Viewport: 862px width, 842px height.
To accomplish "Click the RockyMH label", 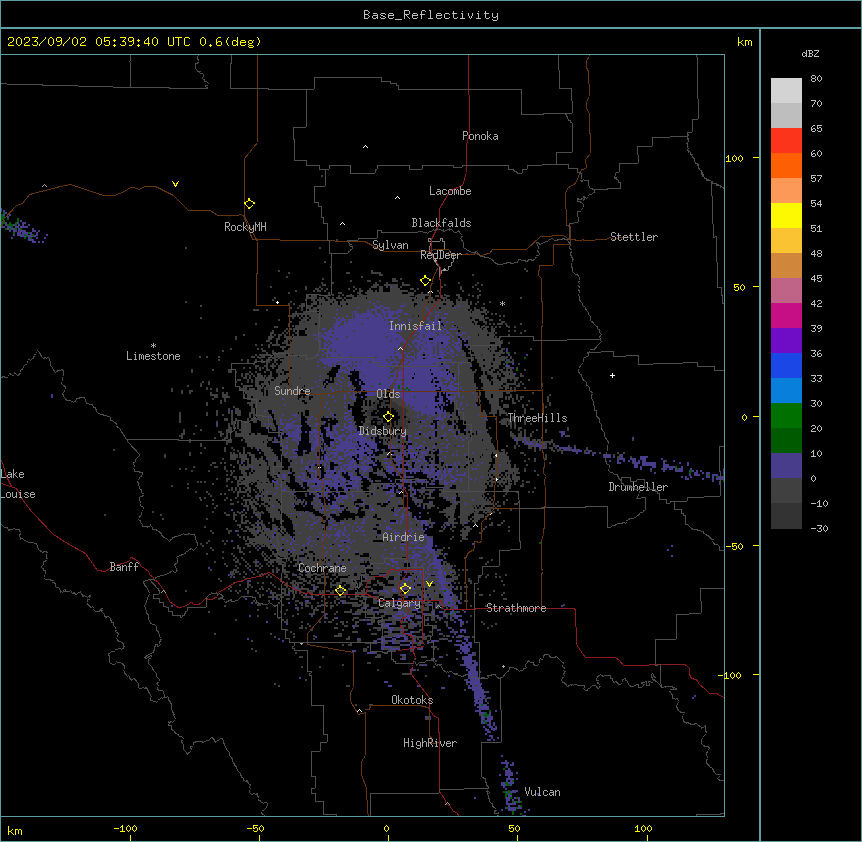I will point(245,227).
